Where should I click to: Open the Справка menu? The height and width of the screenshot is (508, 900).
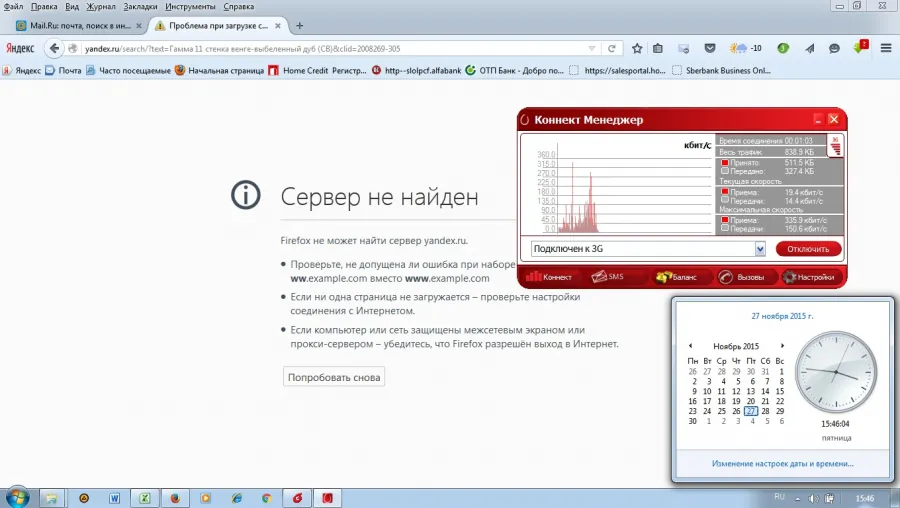point(238,7)
